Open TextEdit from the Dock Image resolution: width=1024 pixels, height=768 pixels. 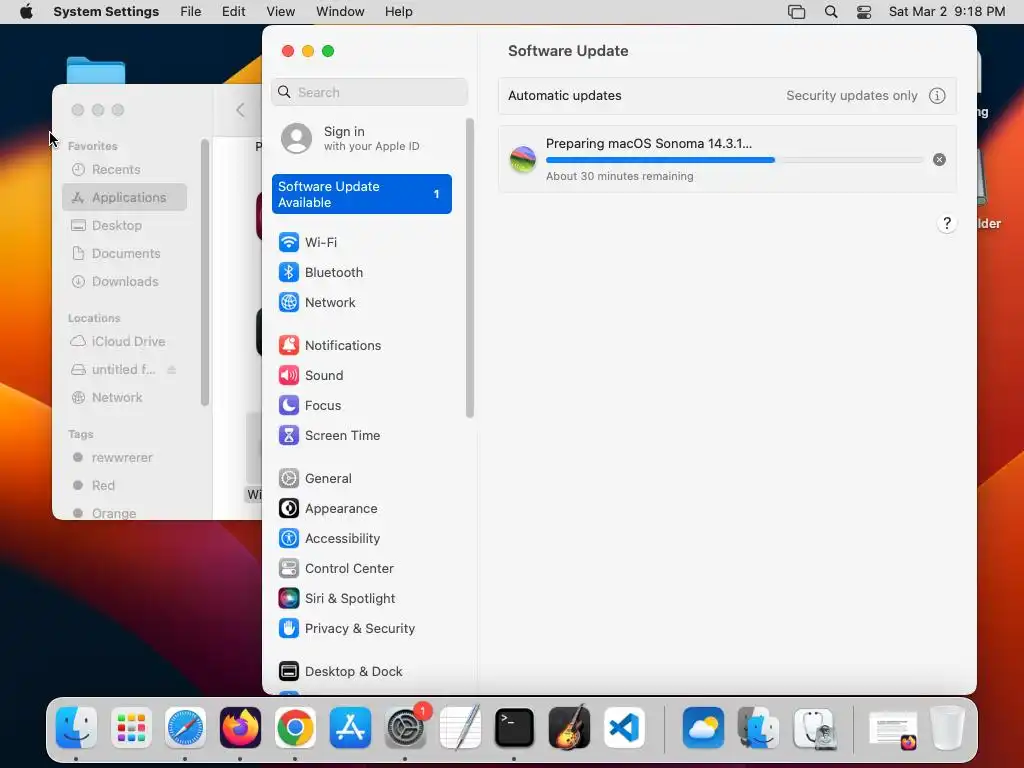[460, 728]
